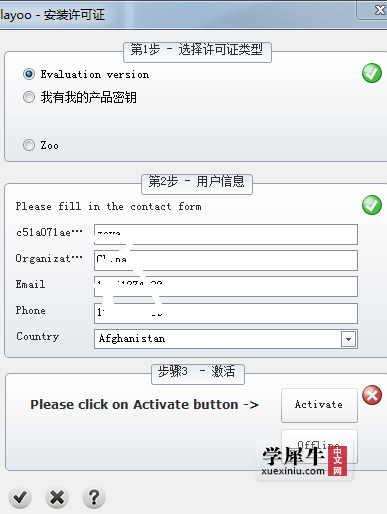
Task: Click the Offline button
Action: [319, 446]
